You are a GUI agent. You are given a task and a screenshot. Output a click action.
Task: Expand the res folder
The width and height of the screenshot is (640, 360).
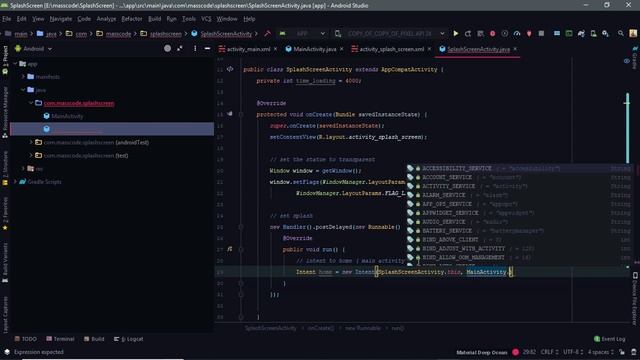coord(23,168)
